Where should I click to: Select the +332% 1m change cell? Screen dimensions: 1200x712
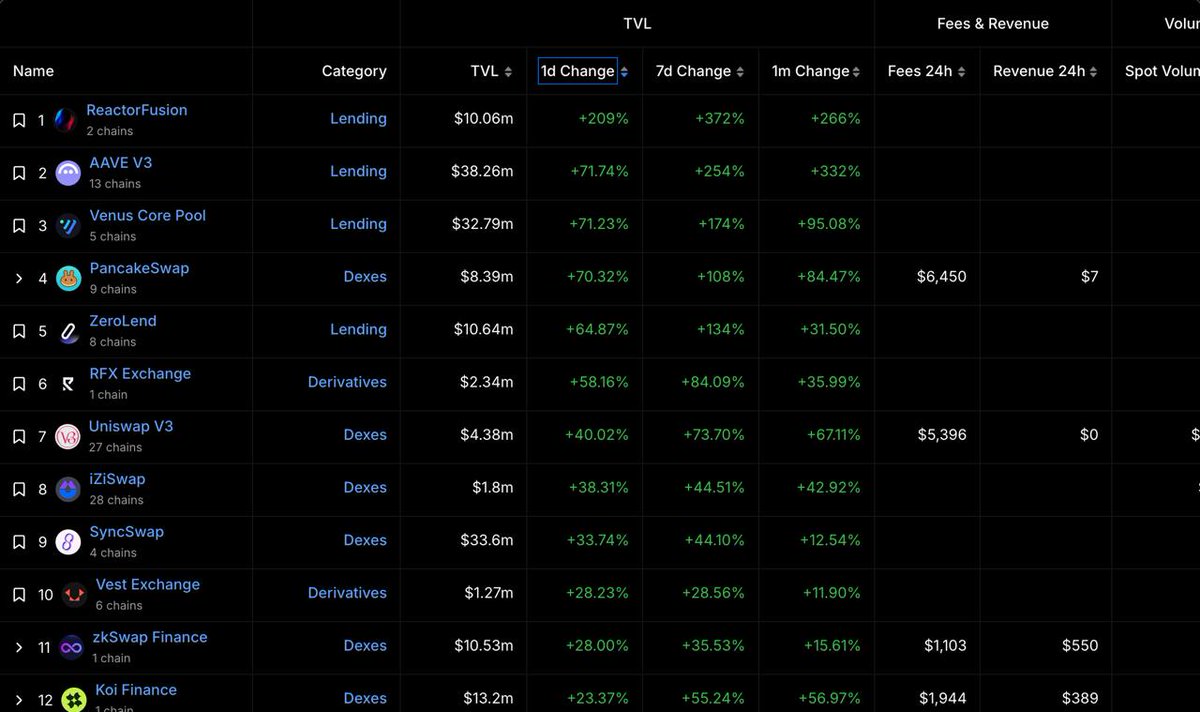point(836,171)
